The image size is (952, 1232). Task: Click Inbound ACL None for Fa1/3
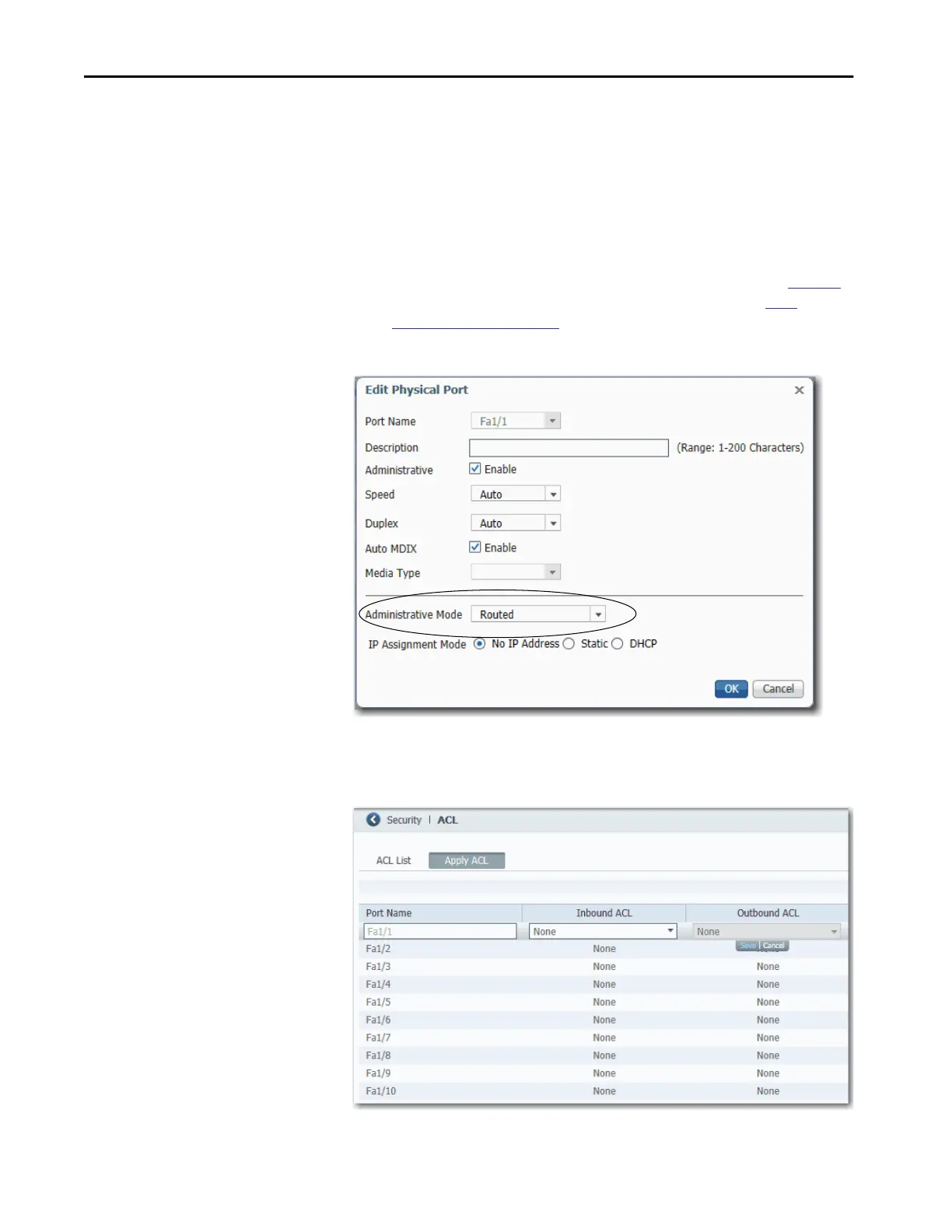tap(604, 967)
